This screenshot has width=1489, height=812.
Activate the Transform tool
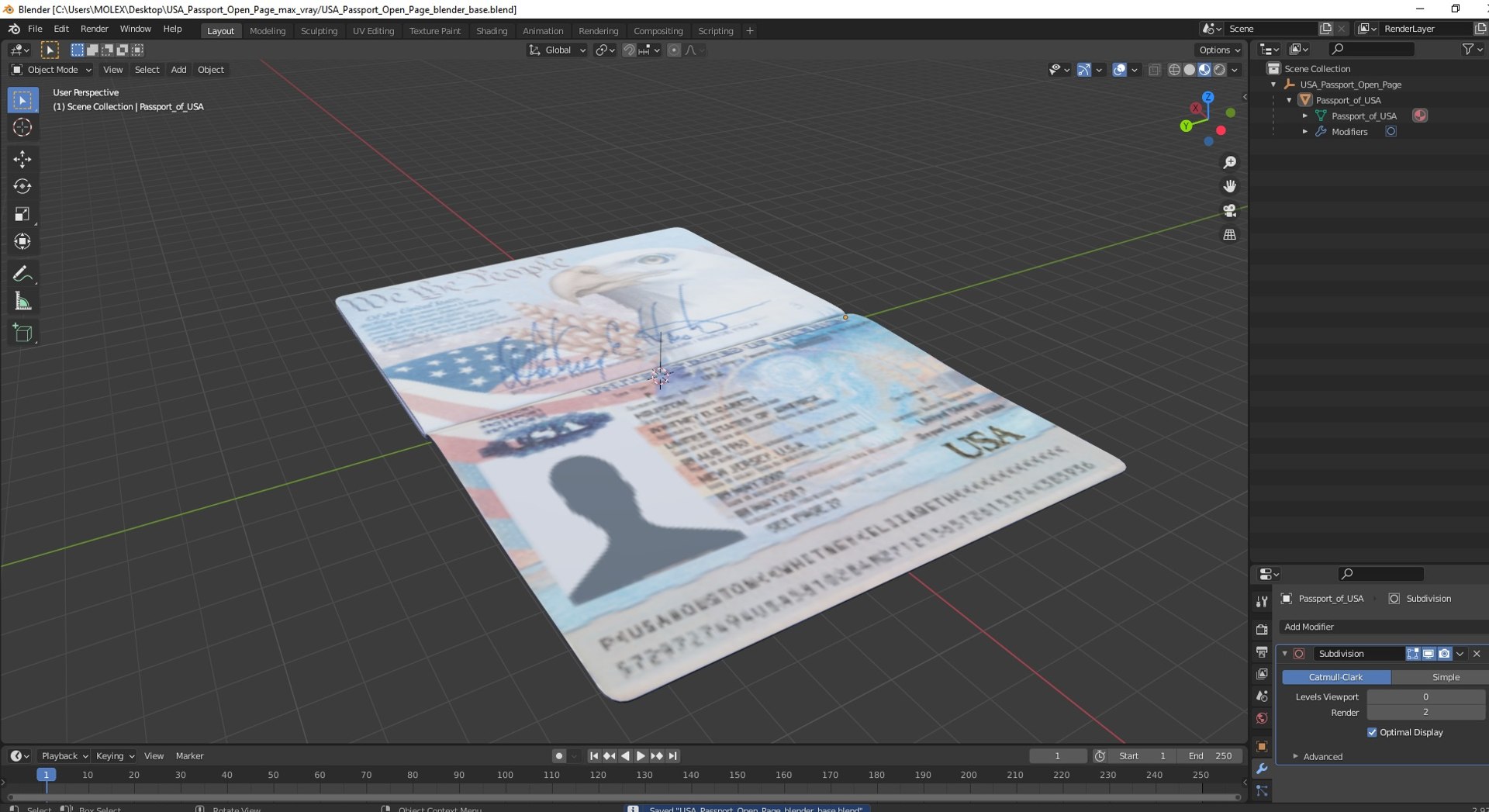[22, 241]
